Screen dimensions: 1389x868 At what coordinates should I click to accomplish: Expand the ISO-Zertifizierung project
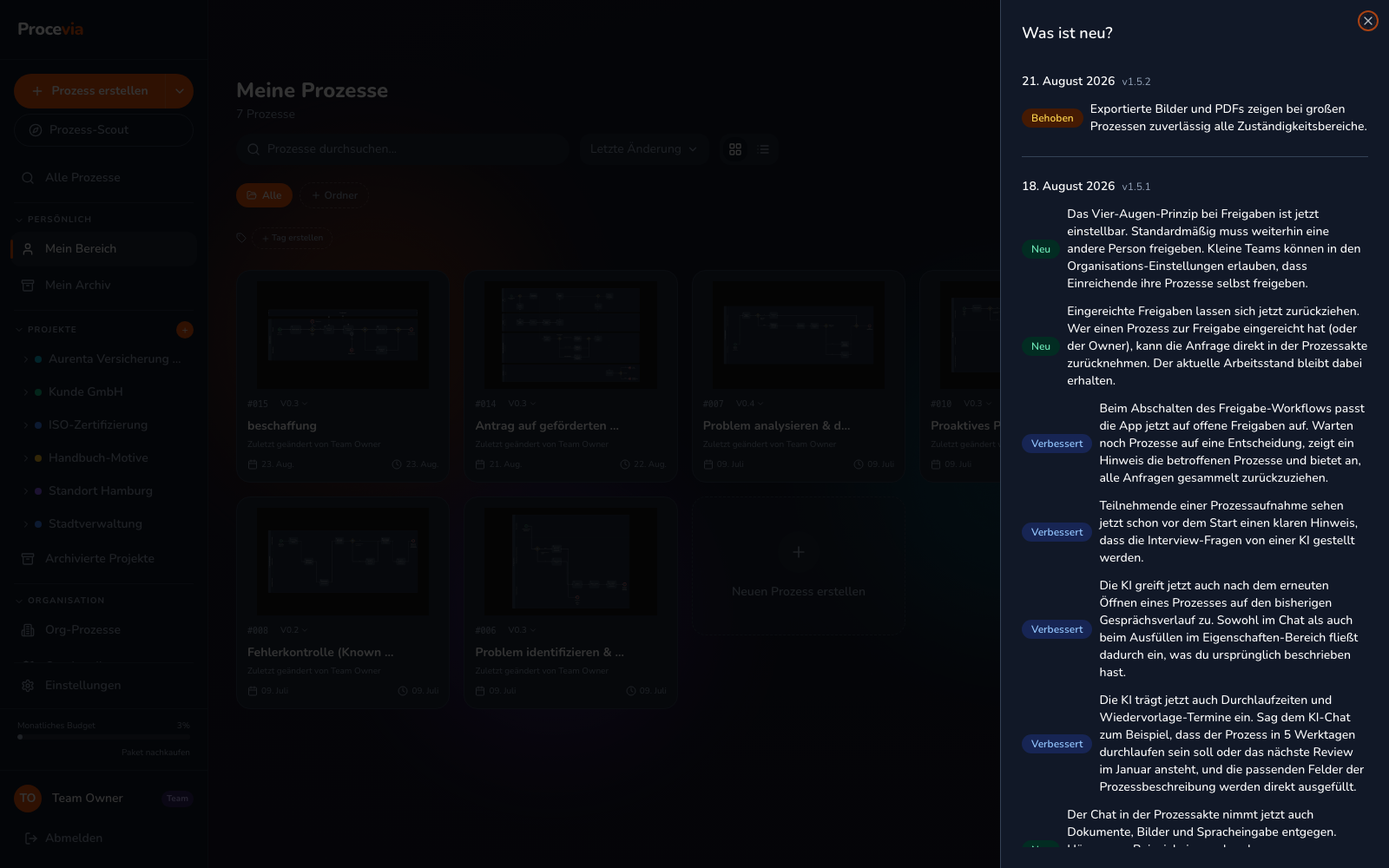point(26,424)
